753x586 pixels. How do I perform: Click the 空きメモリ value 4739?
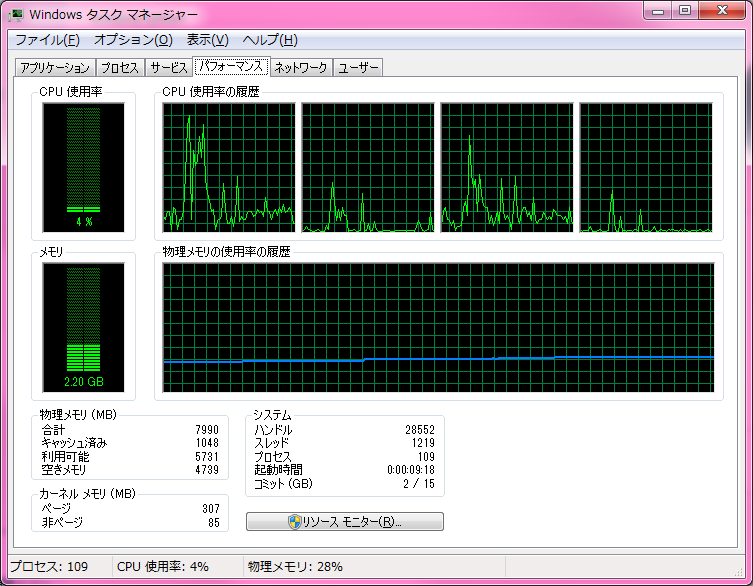click(207, 470)
